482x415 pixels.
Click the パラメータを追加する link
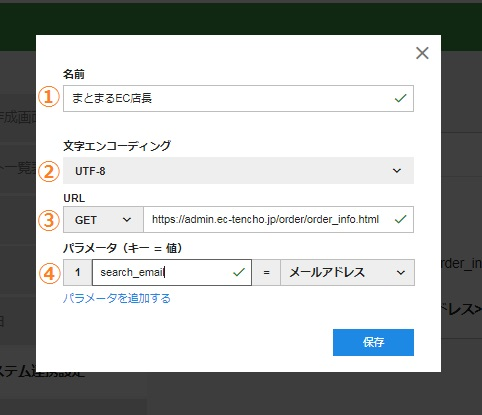point(117,298)
